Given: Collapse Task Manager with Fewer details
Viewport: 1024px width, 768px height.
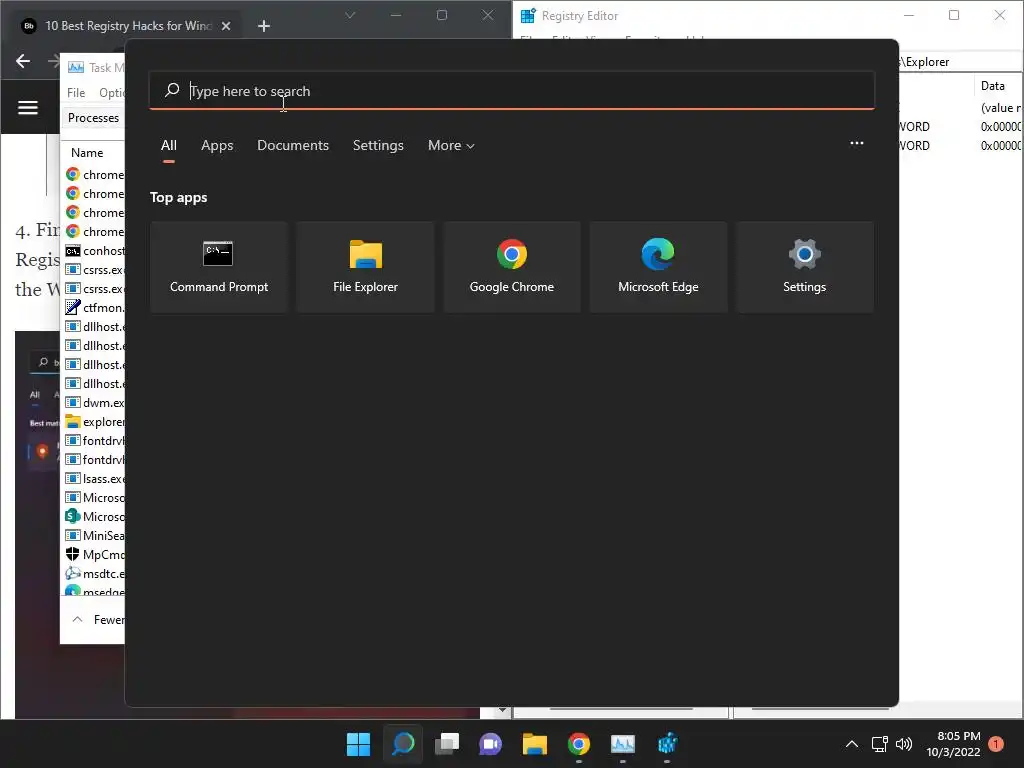Looking at the screenshot, I should tap(97, 619).
